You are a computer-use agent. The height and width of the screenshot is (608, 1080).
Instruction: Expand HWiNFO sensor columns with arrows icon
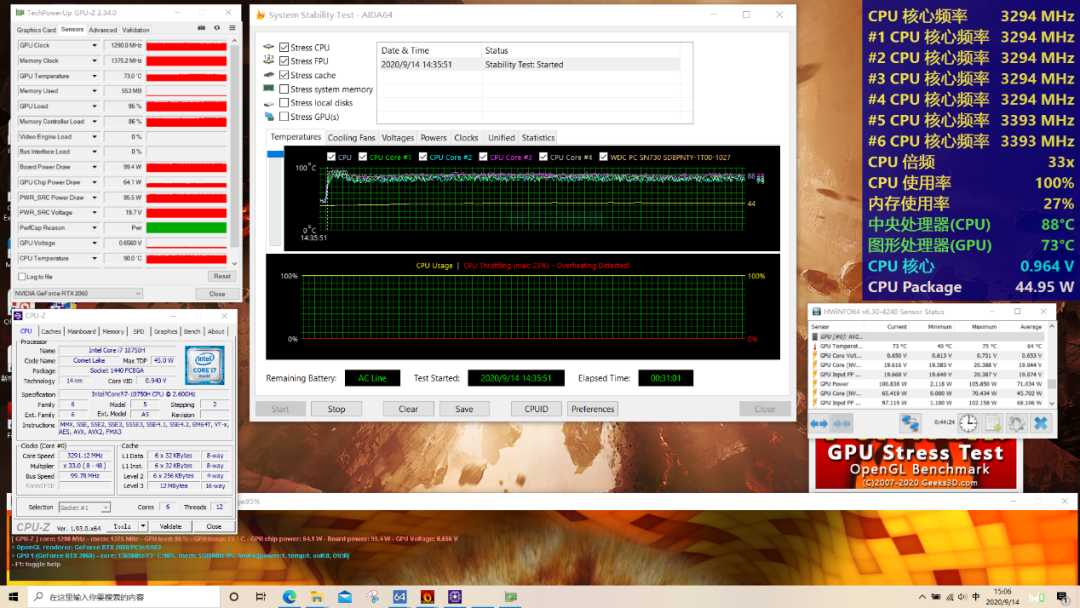[819, 423]
